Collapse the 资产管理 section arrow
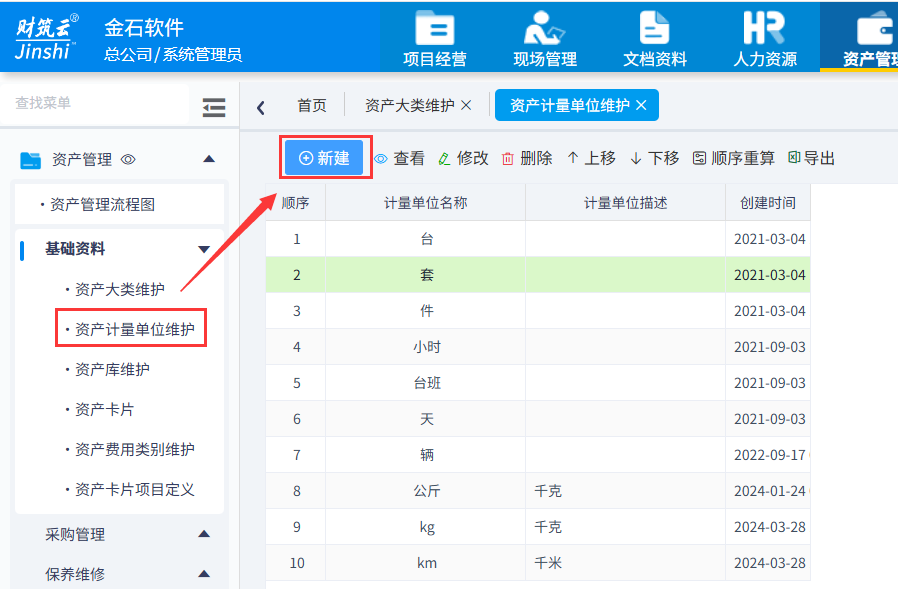The width and height of the screenshot is (898, 589). click(x=209, y=159)
